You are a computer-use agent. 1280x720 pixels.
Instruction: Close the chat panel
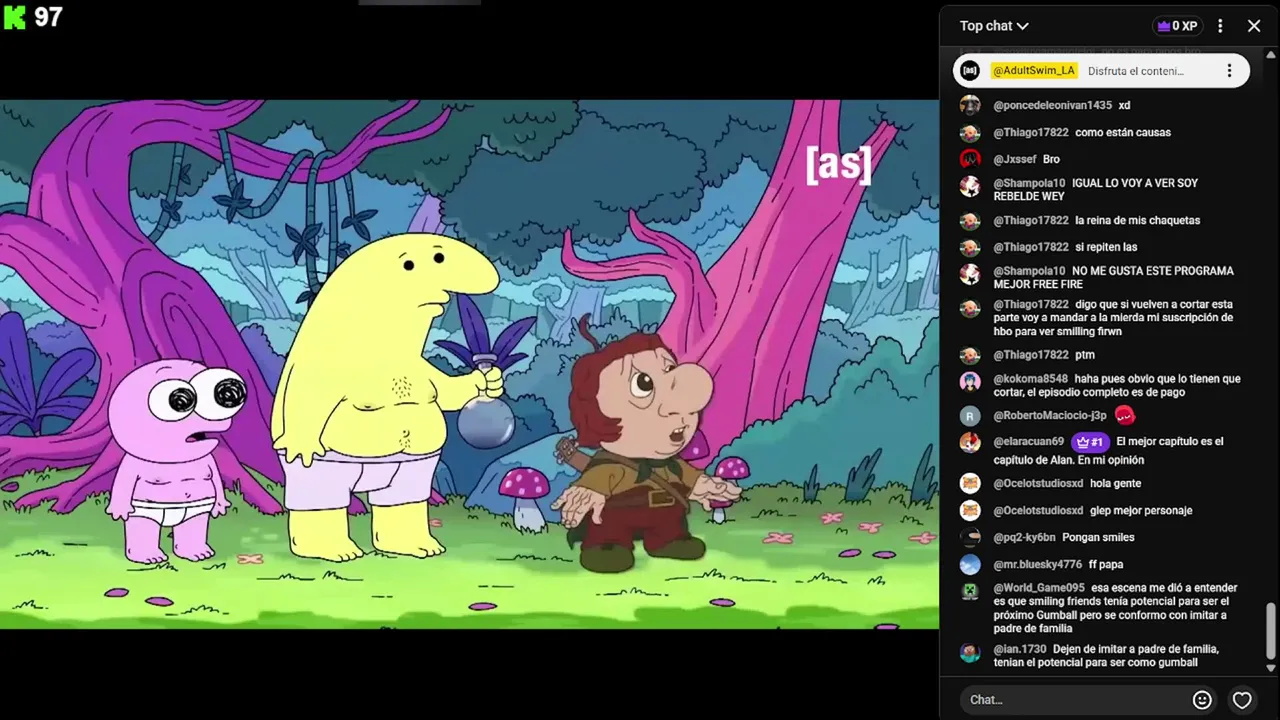point(1254,26)
